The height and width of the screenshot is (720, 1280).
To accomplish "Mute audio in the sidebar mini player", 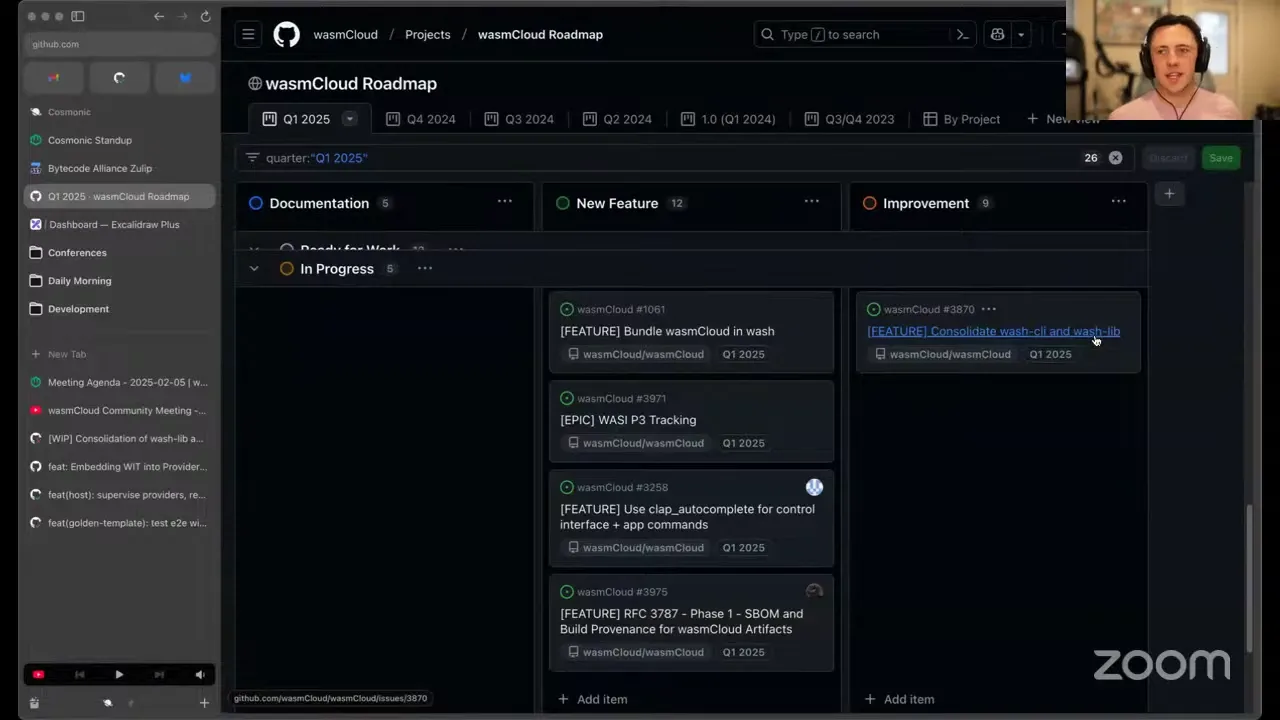I will click(200, 675).
